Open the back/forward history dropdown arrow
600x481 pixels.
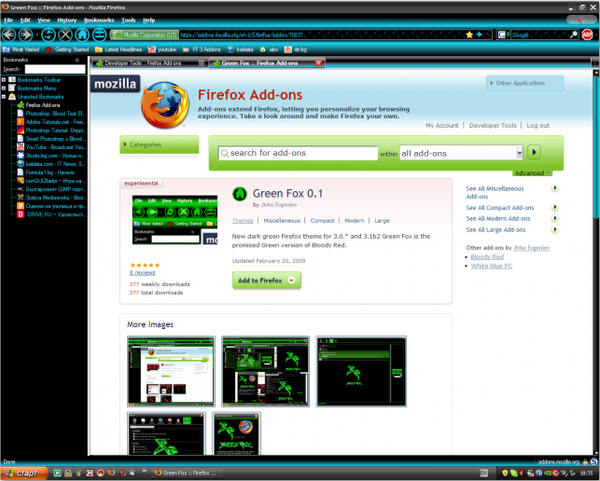click(x=37, y=35)
